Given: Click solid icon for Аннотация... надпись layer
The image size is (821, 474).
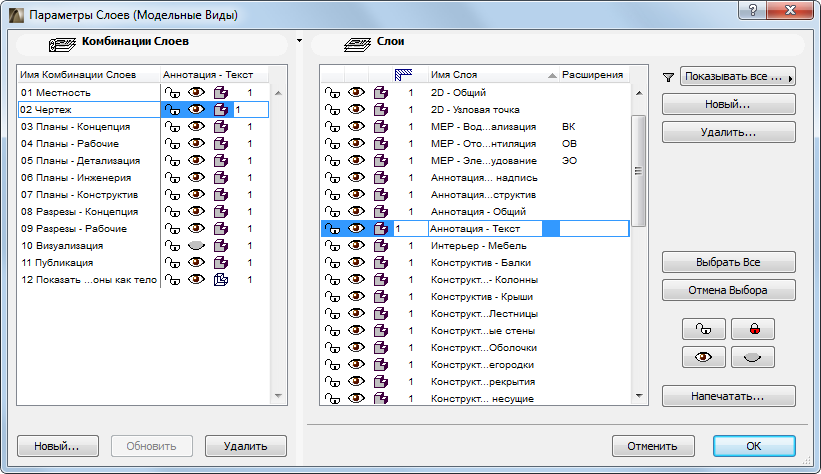Looking at the screenshot, I should click(381, 178).
